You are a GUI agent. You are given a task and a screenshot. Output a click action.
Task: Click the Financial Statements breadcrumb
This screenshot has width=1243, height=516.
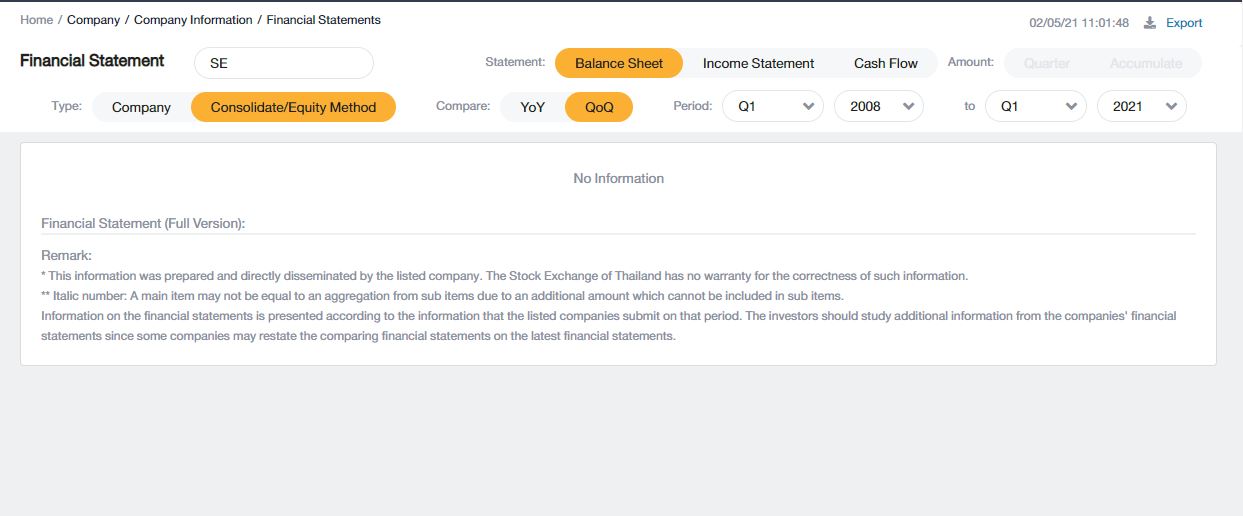[323, 20]
